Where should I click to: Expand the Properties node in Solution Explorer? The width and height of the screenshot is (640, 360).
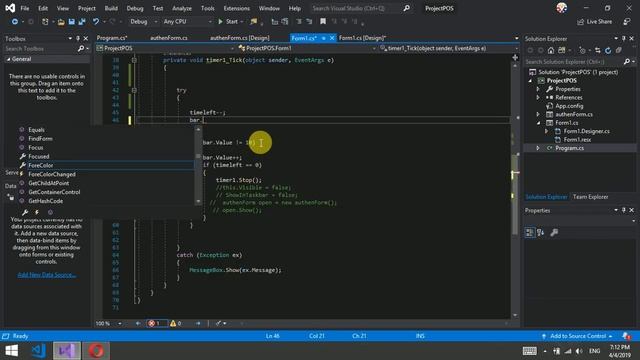pos(538,89)
